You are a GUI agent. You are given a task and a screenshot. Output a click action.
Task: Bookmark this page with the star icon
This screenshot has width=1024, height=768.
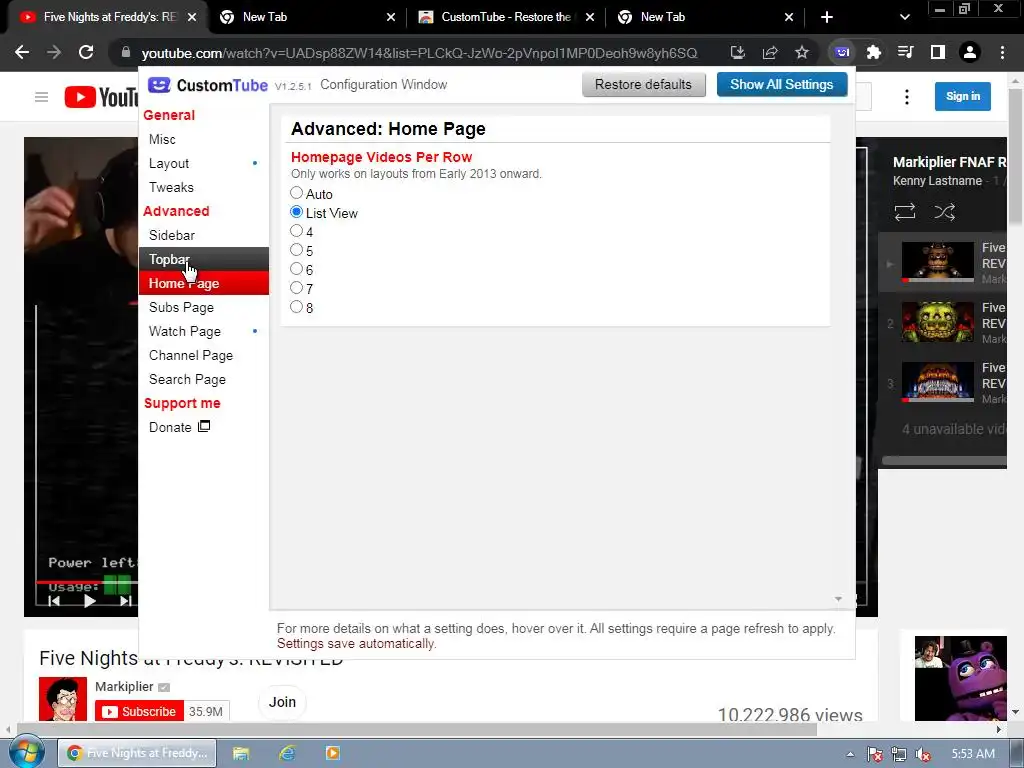tap(802, 52)
